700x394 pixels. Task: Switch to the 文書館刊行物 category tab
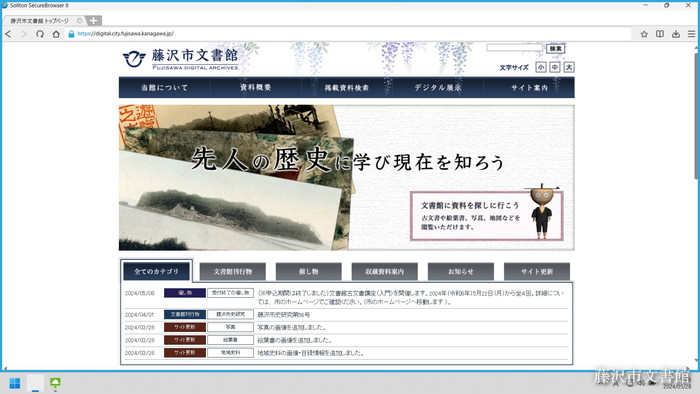coord(233,271)
